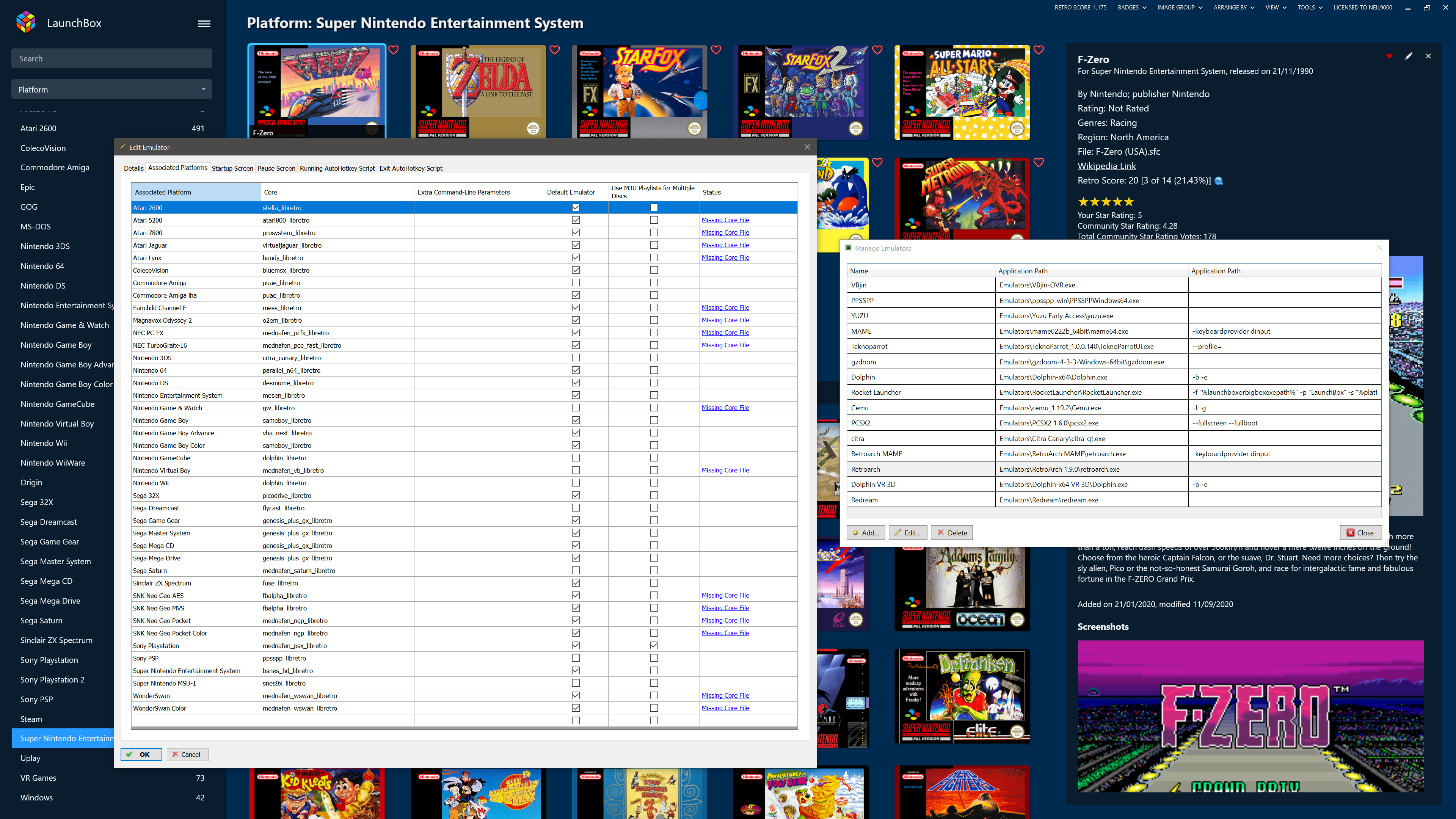Check M3U Playlists for Sega Saturn
The width and height of the screenshot is (1456, 819).
(x=654, y=570)
